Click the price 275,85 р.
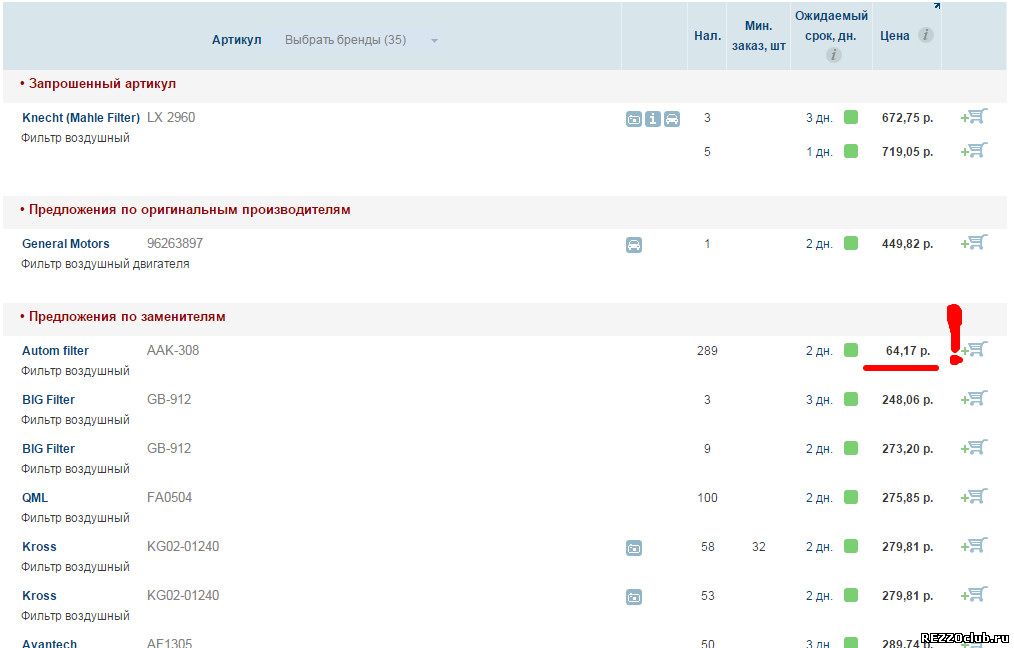This screenshot has height=648, width=1014. coord(907,498)
